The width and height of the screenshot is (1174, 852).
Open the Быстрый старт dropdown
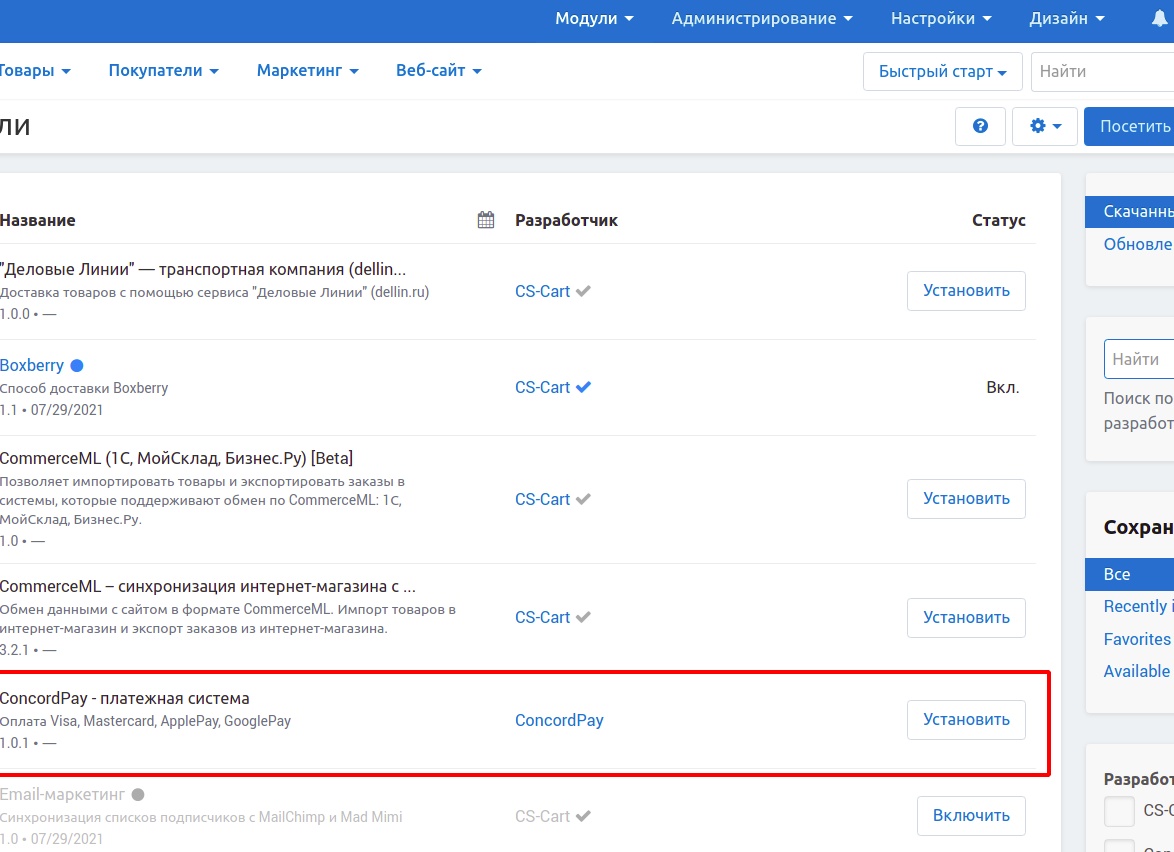943,71
